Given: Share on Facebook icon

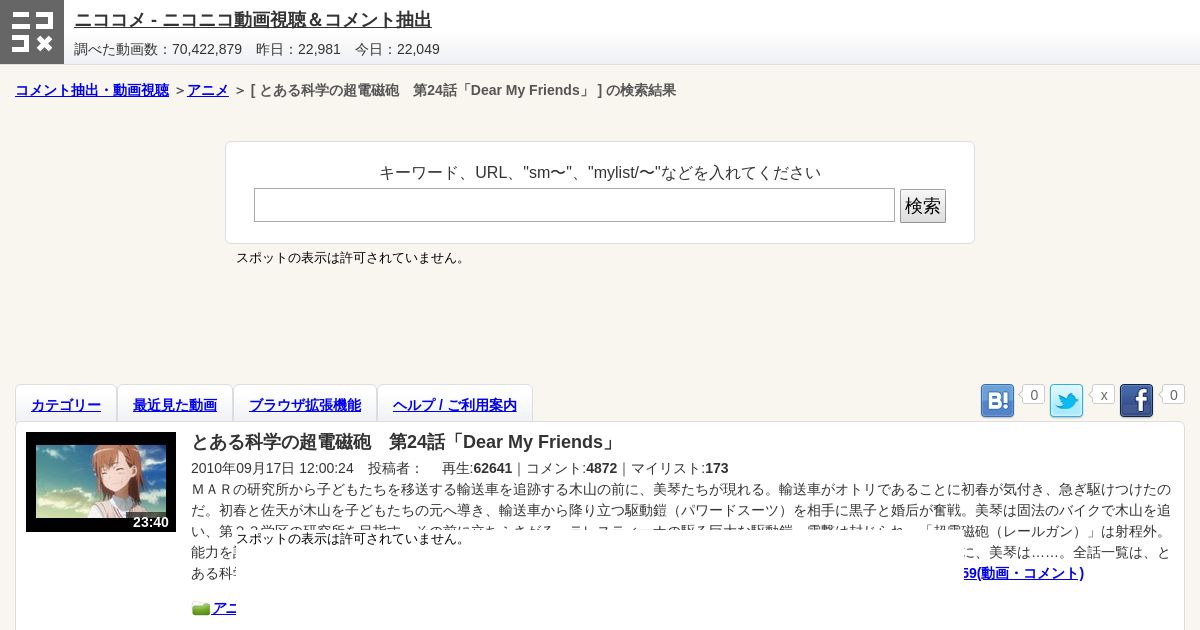Looking at the screenshot, I should pyautogui.click(x=1136, y=401).
